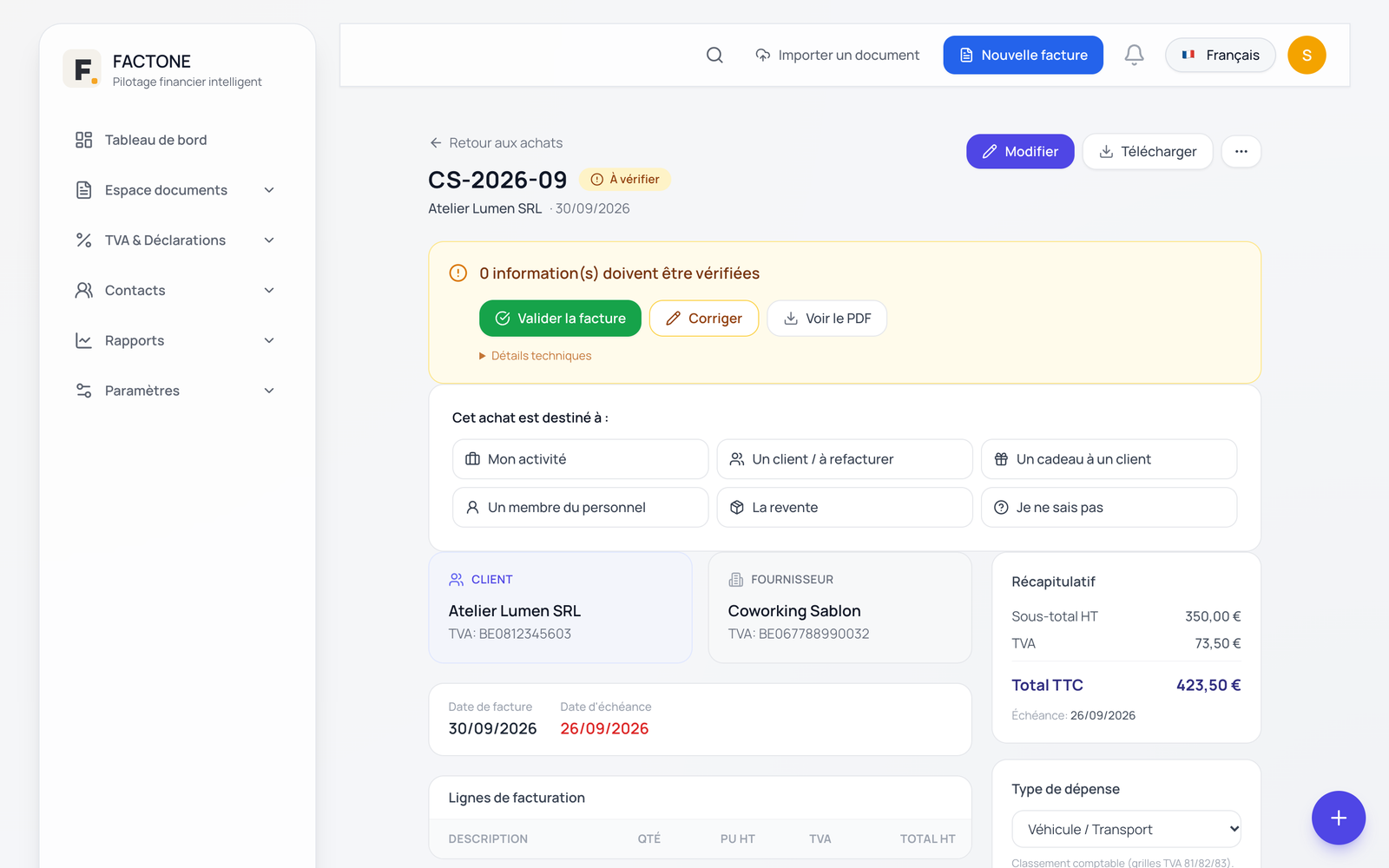Open Rapports menu item

point(177,340)
